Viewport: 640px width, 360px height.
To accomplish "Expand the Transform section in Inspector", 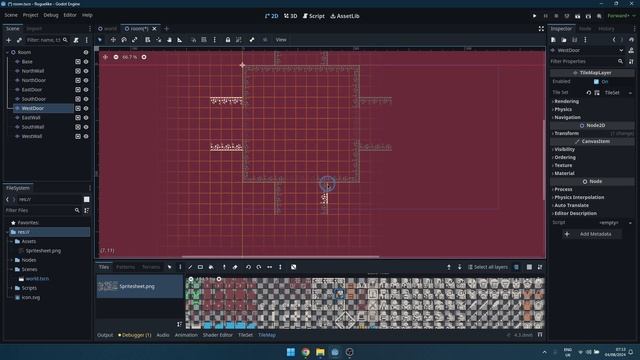I will click(566, 133).
